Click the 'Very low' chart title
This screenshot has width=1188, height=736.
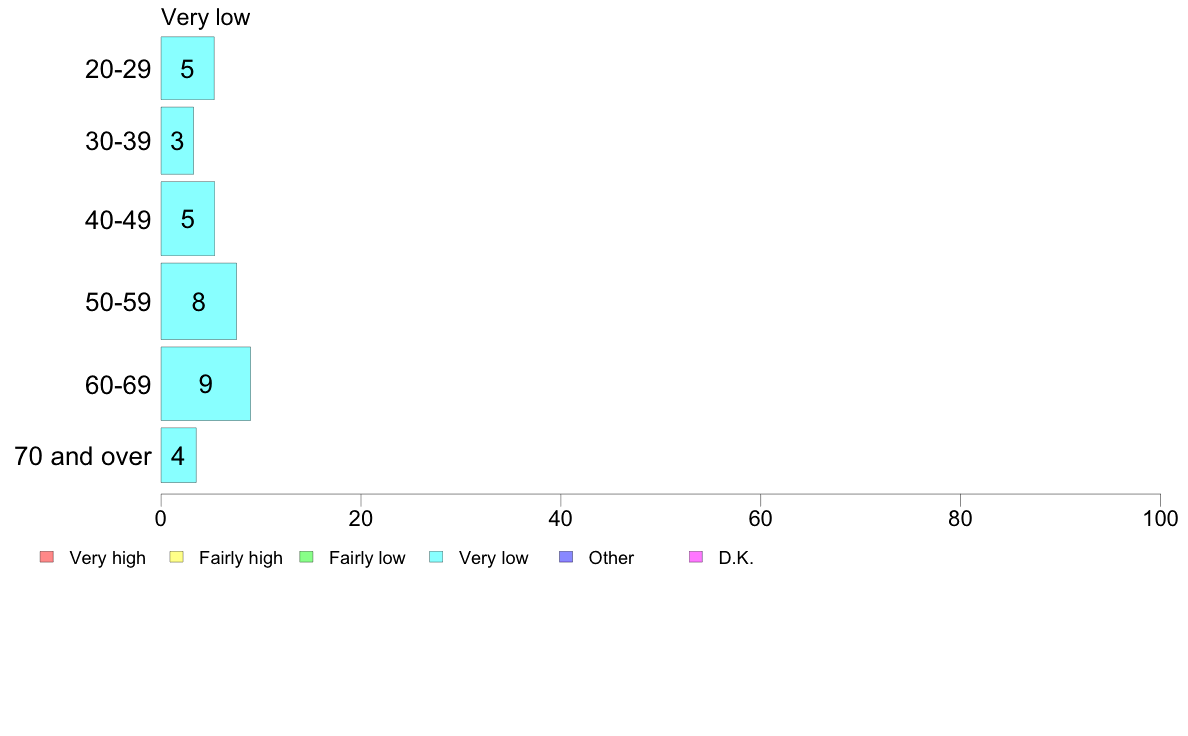205,17
